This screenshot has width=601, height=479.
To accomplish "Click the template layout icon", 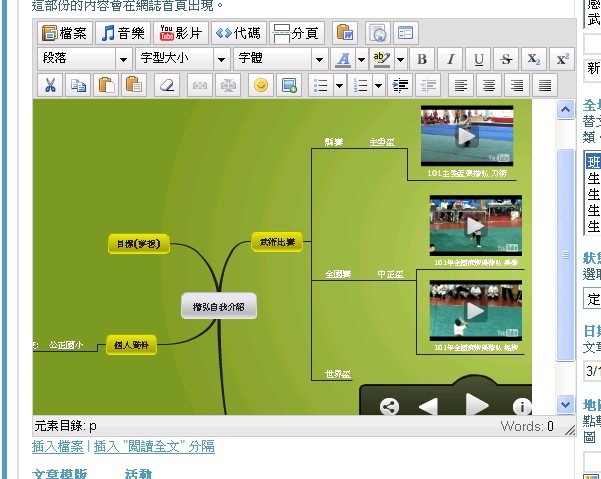I will (x=406, y=33).
